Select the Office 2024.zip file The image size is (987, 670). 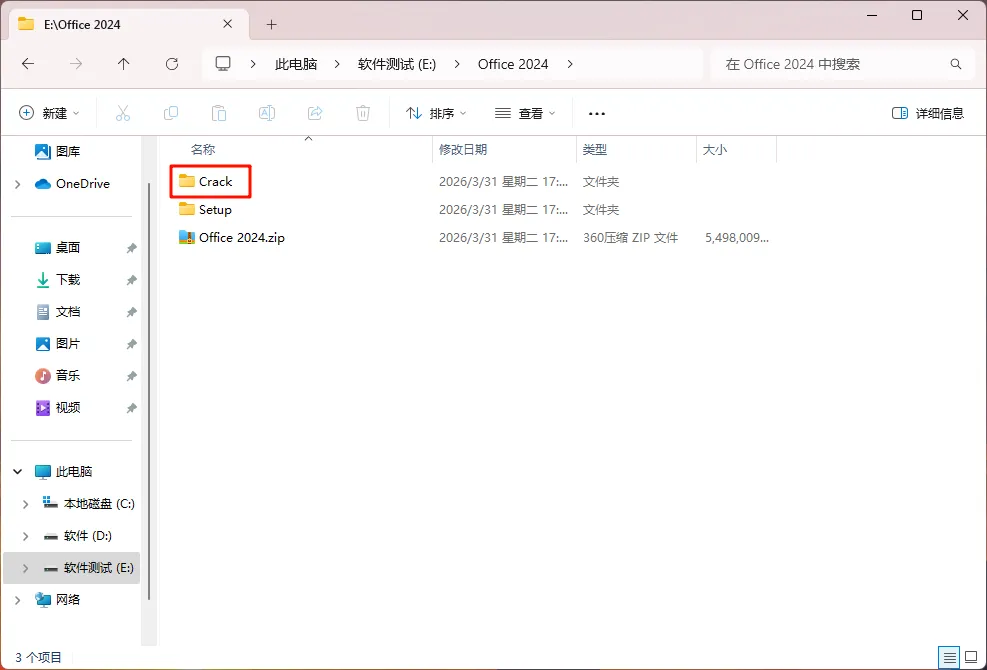[x=232, y=238]
